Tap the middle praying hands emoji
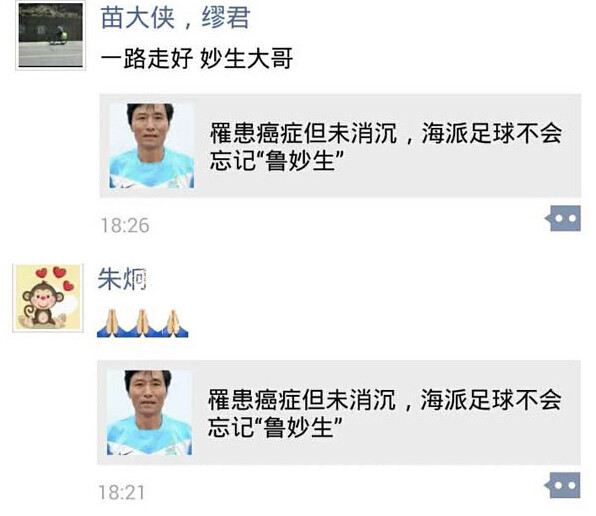Viewport: 596px width, 516px height. (x=143, y=323)
